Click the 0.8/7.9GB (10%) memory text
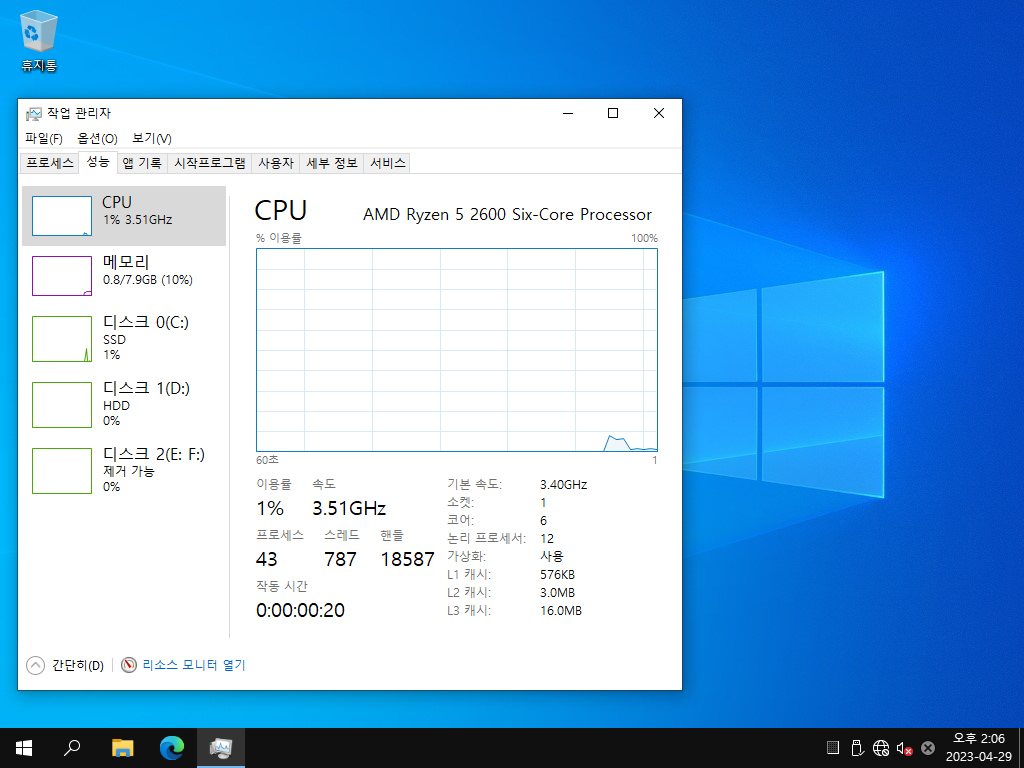Viewport: 1024px width, 768px height. click(148, 280)
